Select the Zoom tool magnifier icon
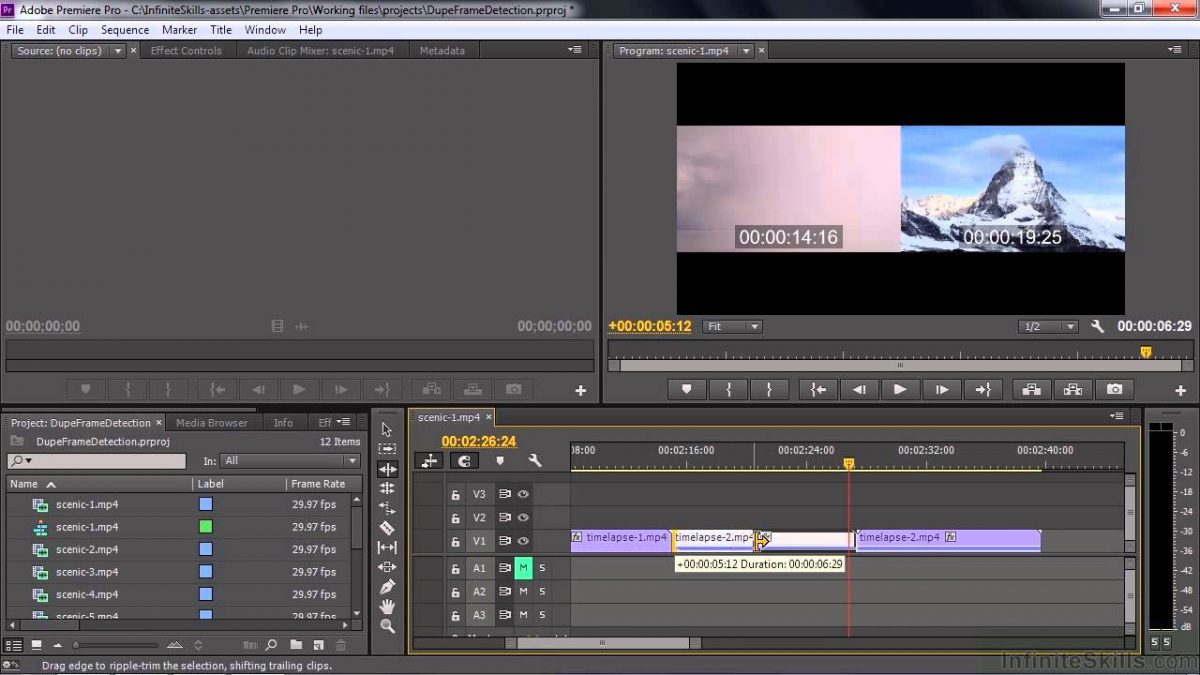Image resolution: width=1200 pixels, height=675 pixels. click(387, 626)
